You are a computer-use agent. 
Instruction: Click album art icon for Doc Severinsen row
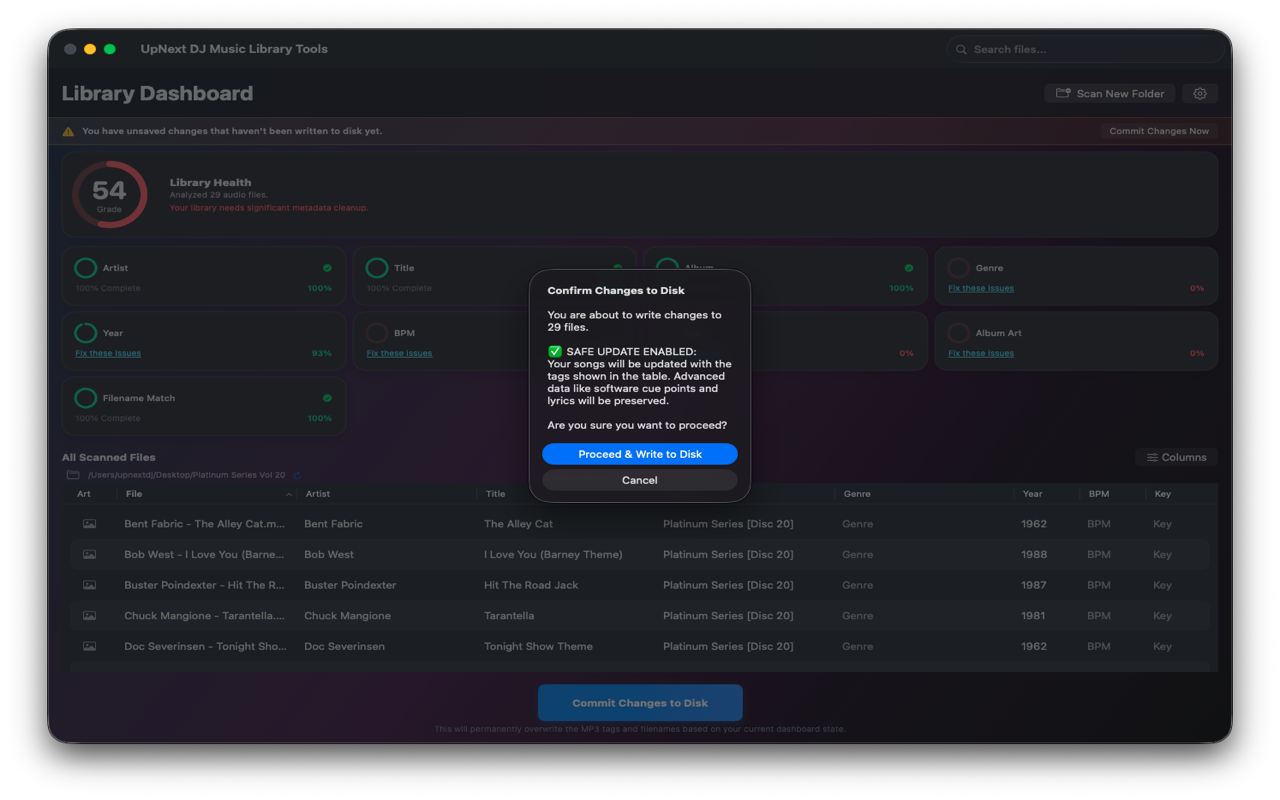click(x=89, y=647)
